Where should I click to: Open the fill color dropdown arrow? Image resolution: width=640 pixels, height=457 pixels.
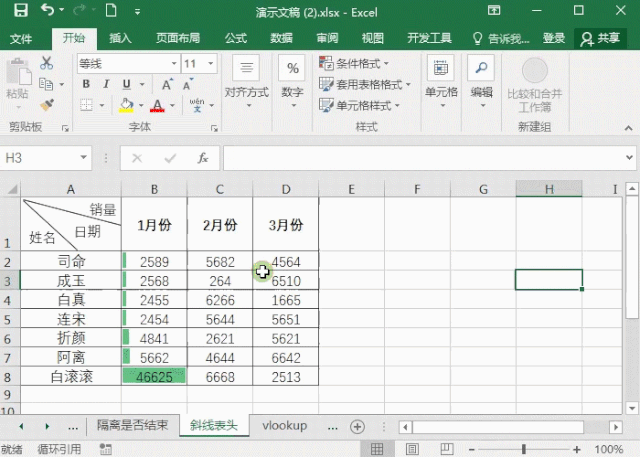[x=141, y=105]
